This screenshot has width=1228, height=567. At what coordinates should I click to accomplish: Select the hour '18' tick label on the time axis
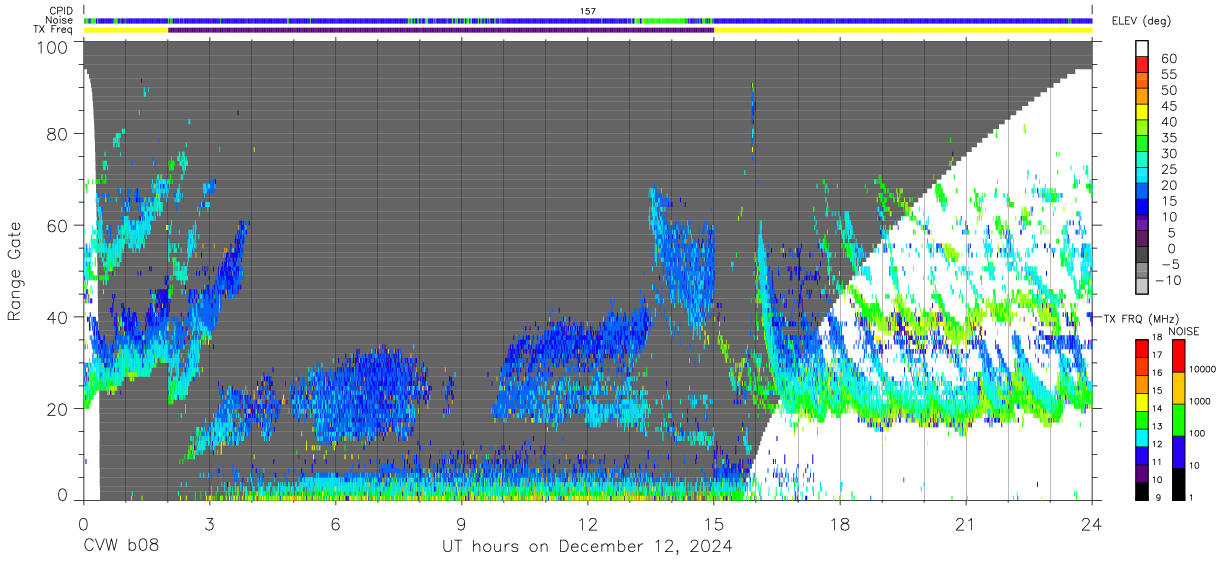tap(840, 523)
